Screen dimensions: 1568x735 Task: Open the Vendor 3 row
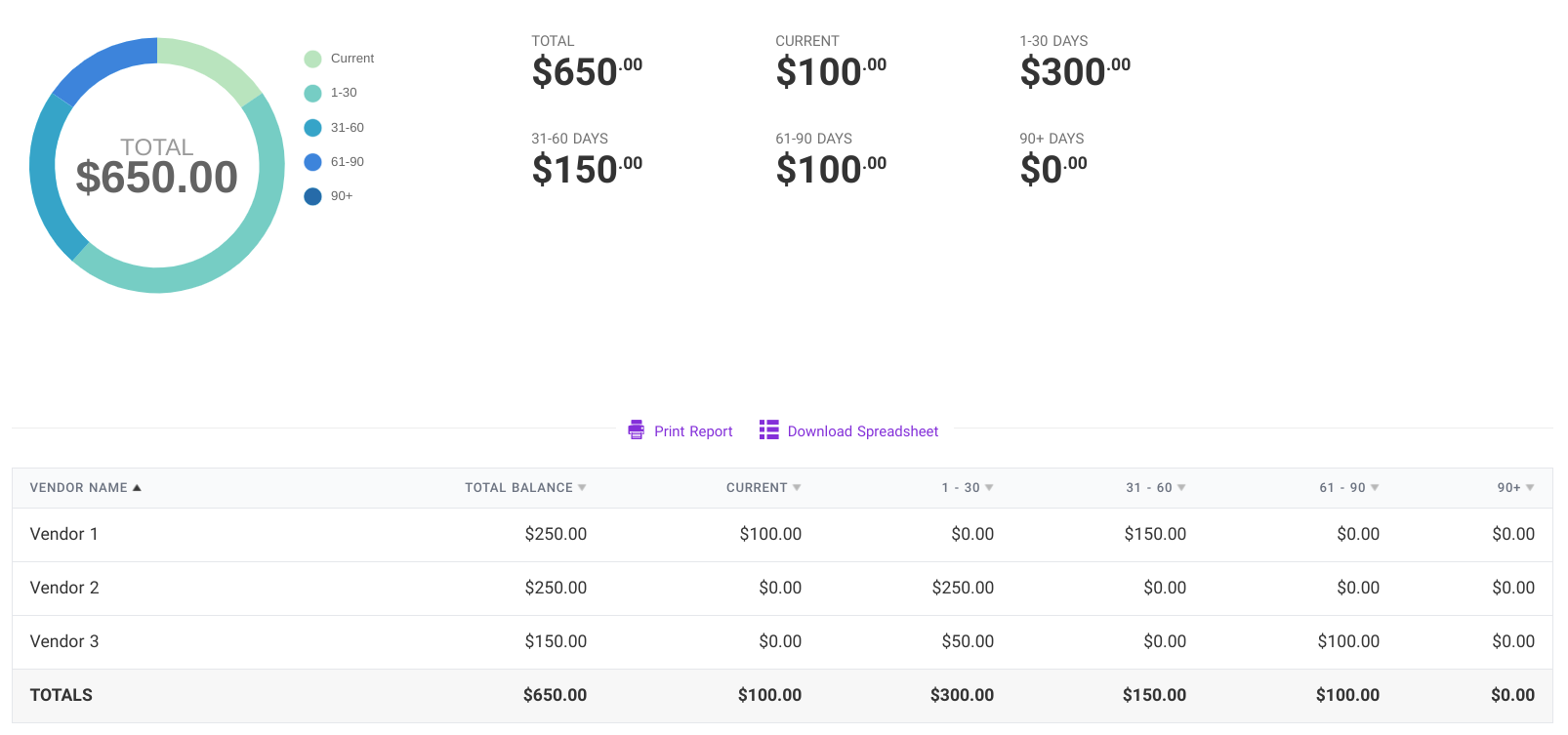pos(64,641)
